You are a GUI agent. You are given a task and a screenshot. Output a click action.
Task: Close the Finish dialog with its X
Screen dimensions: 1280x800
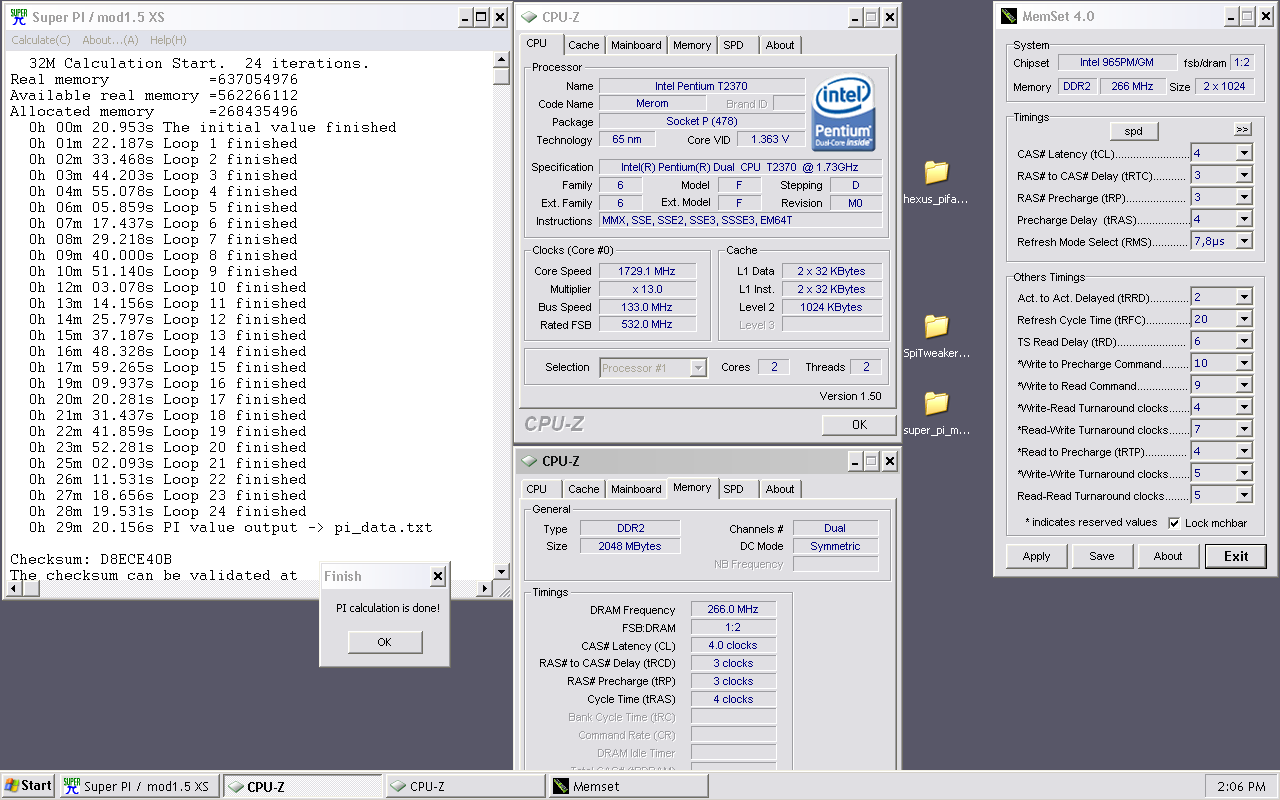[x=437, y=577]
